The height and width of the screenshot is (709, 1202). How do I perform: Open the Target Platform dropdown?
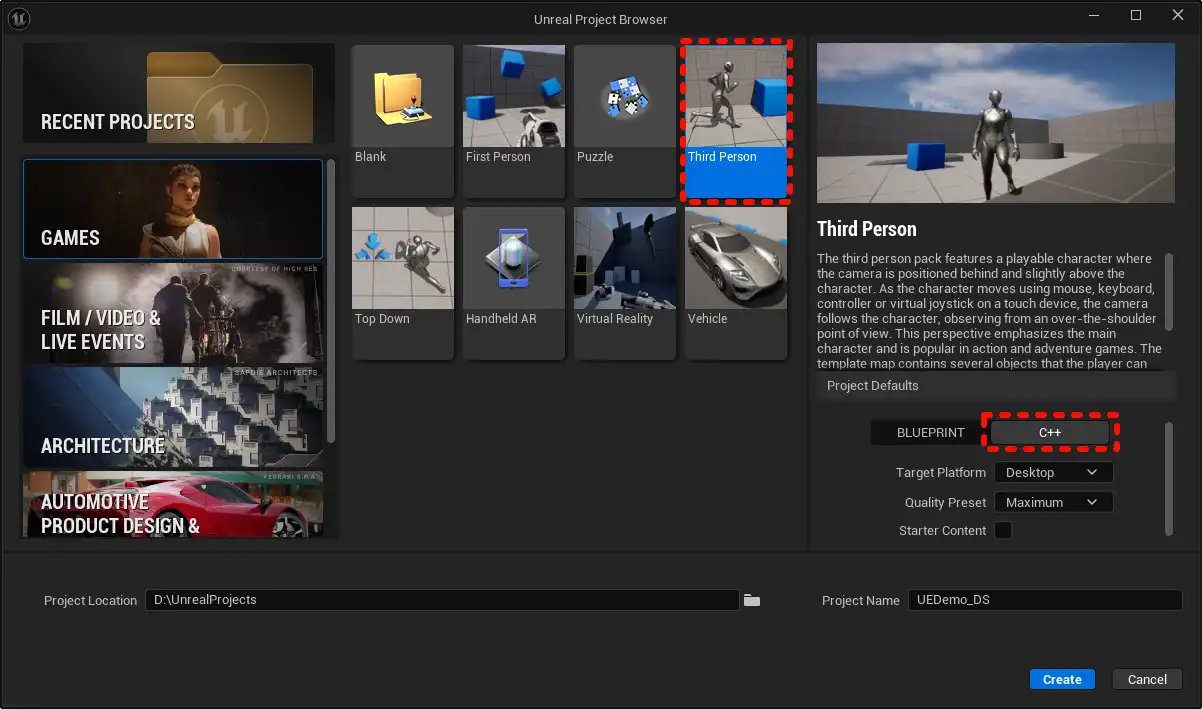1052,472
